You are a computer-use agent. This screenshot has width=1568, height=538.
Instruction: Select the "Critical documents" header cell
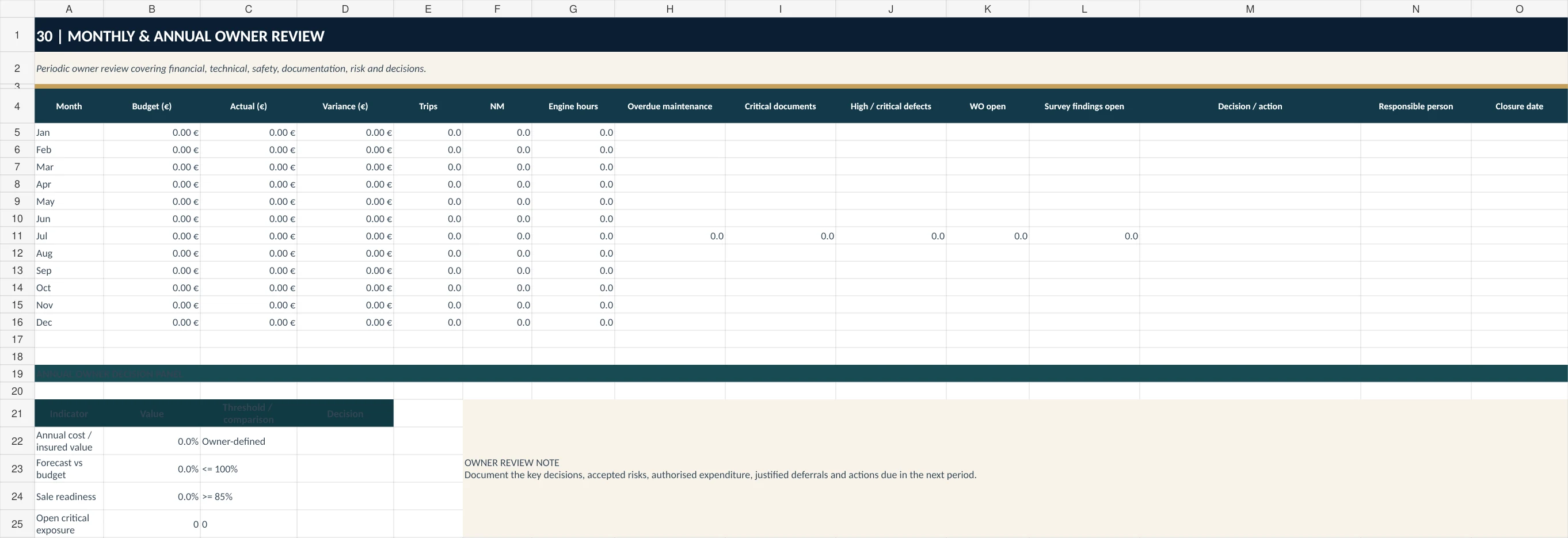(781, 106)
